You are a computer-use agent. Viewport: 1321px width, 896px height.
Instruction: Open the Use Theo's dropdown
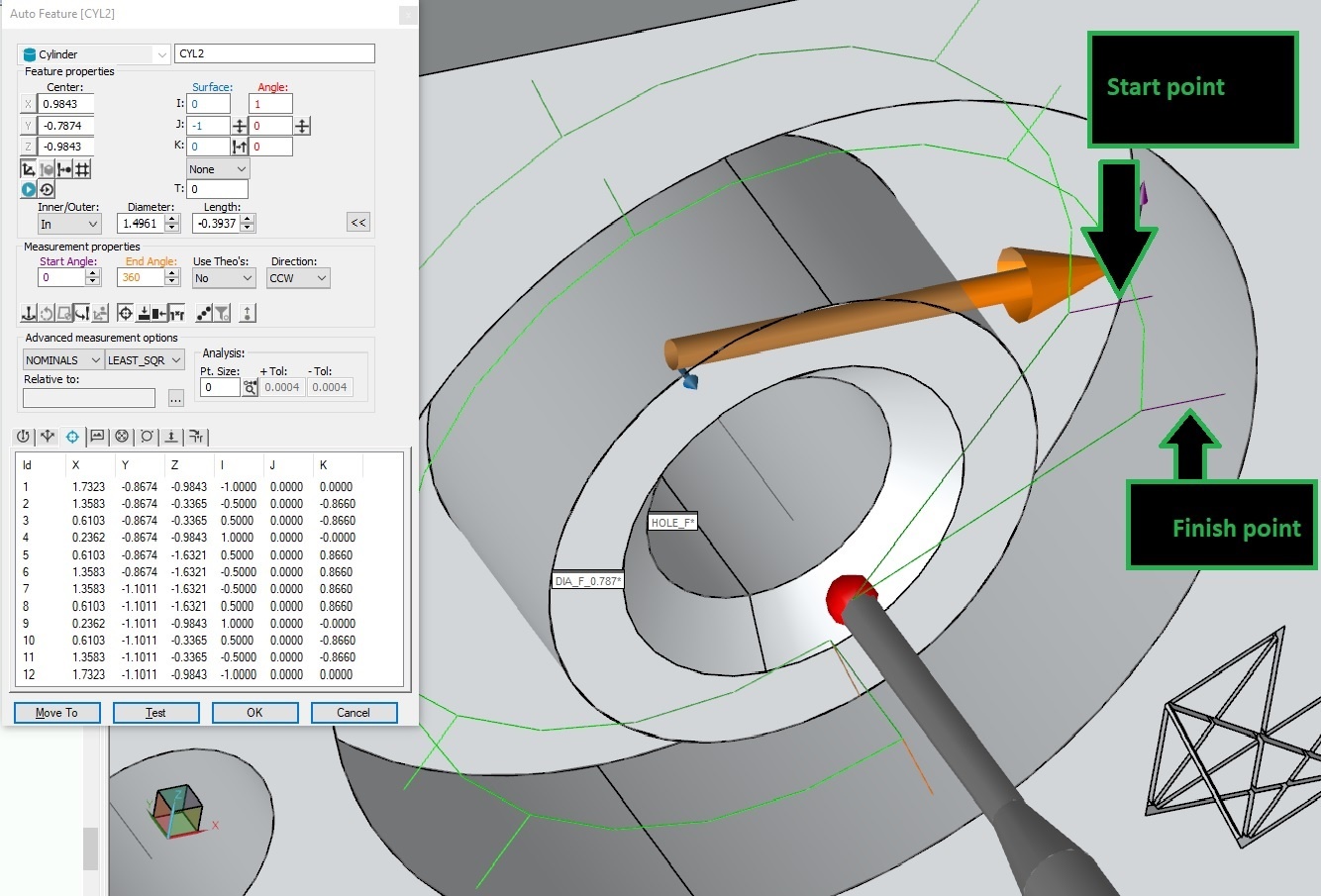pos(224,278)
